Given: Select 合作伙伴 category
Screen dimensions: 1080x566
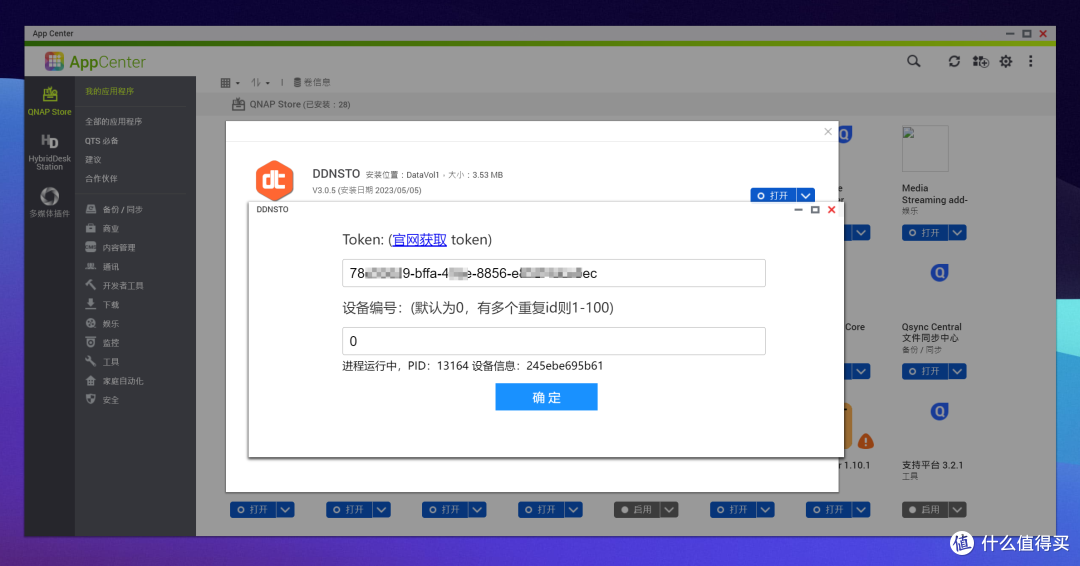Looking at the screenshot, I should click(x=101, y=178).
